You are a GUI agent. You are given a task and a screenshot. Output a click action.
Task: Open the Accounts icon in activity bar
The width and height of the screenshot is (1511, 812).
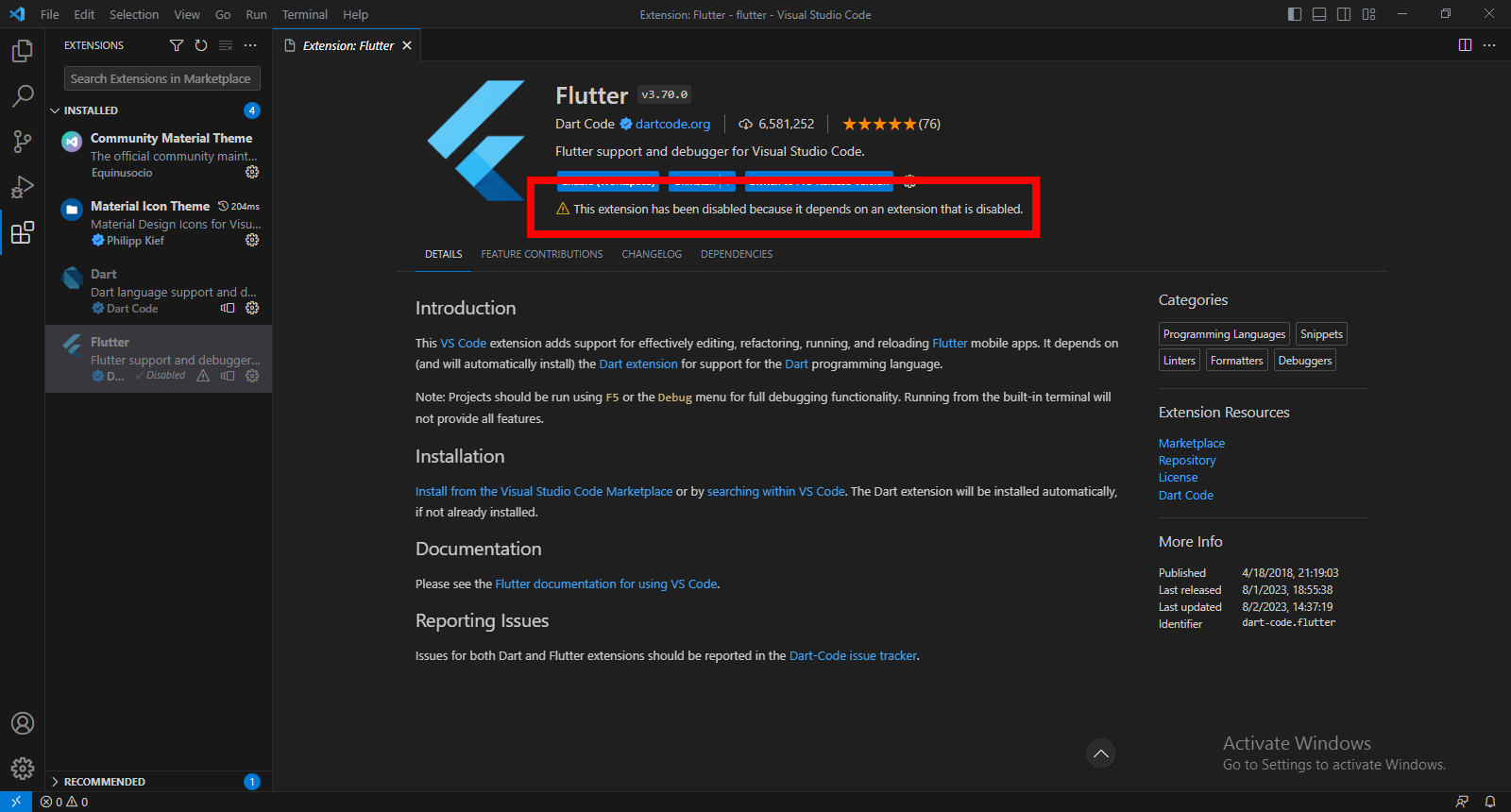pos(22,723)
